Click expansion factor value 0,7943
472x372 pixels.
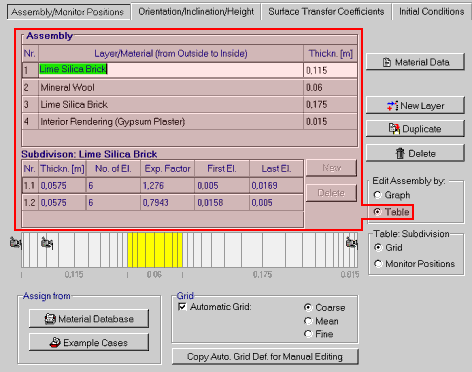point(167,203)
